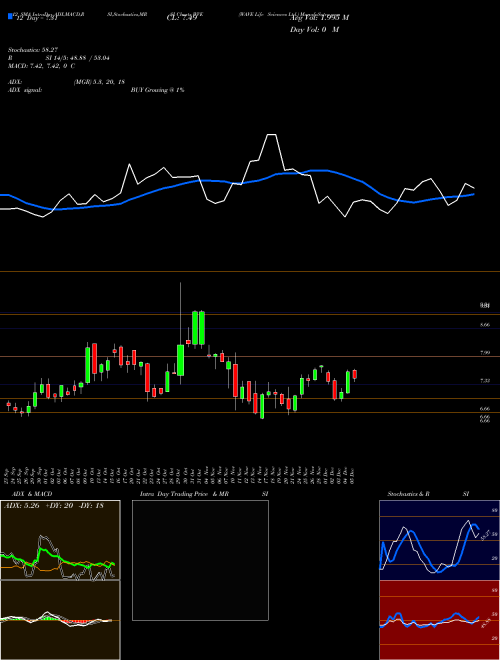Screen dimensions: 500x660
Task: Select the '12 Day' moving average value text
Action: [x=36, y=18]
